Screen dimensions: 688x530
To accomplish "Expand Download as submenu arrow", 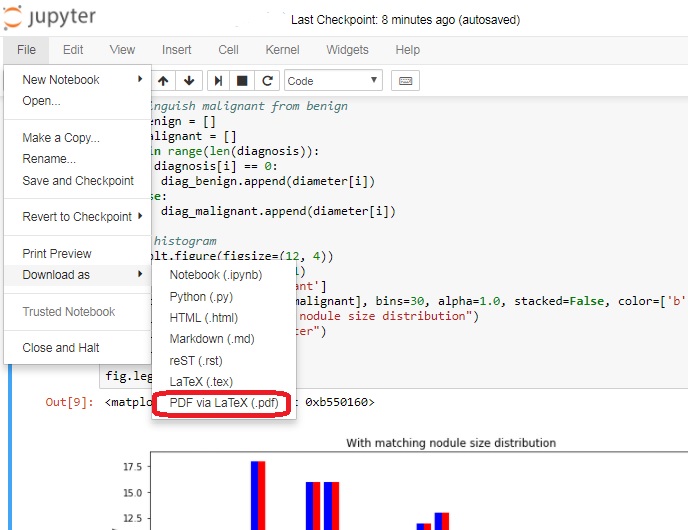I will (x=140, y=274).
